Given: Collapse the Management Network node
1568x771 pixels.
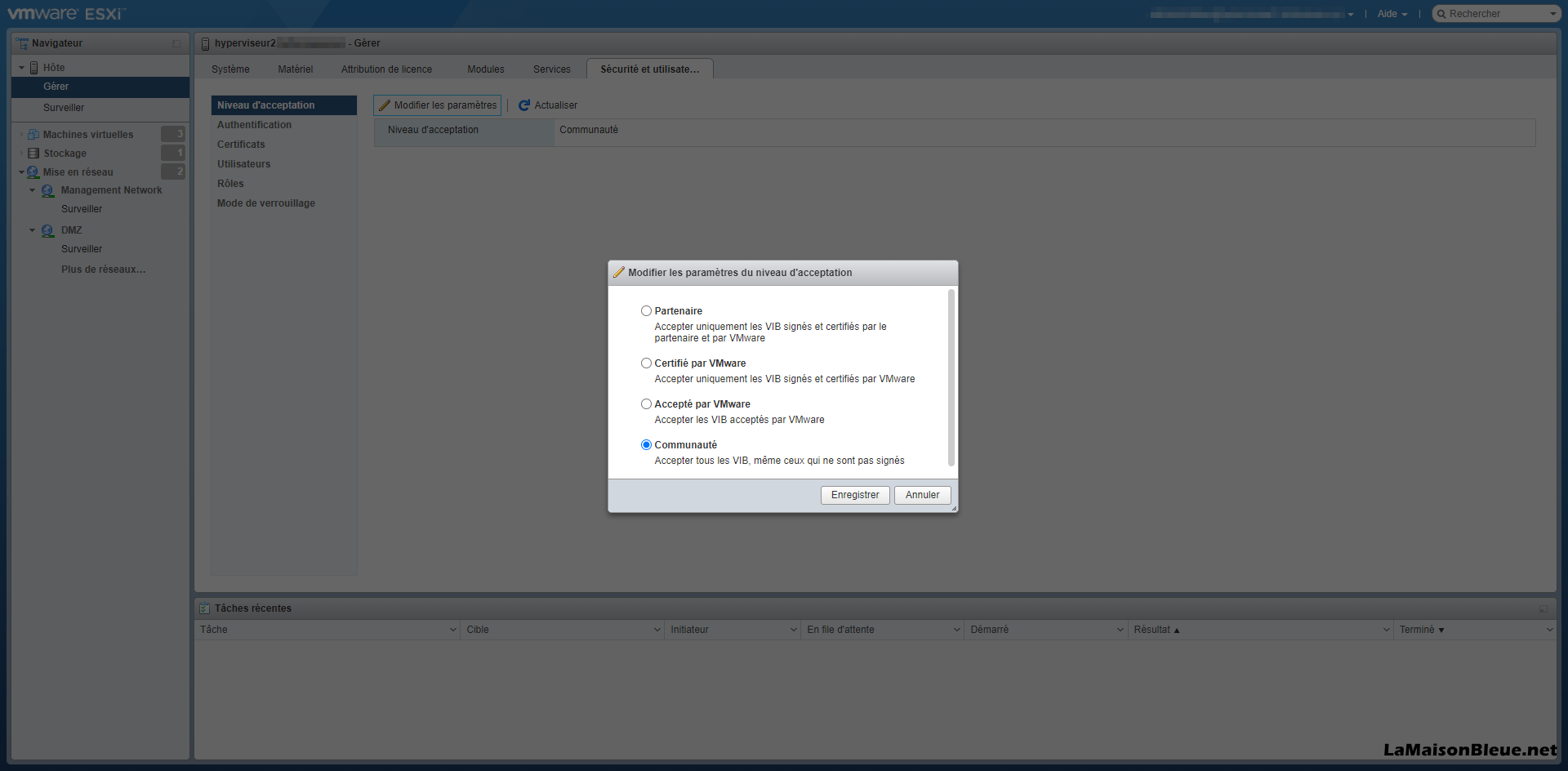Looking at the screenshot, I should (x=33, y=190).
